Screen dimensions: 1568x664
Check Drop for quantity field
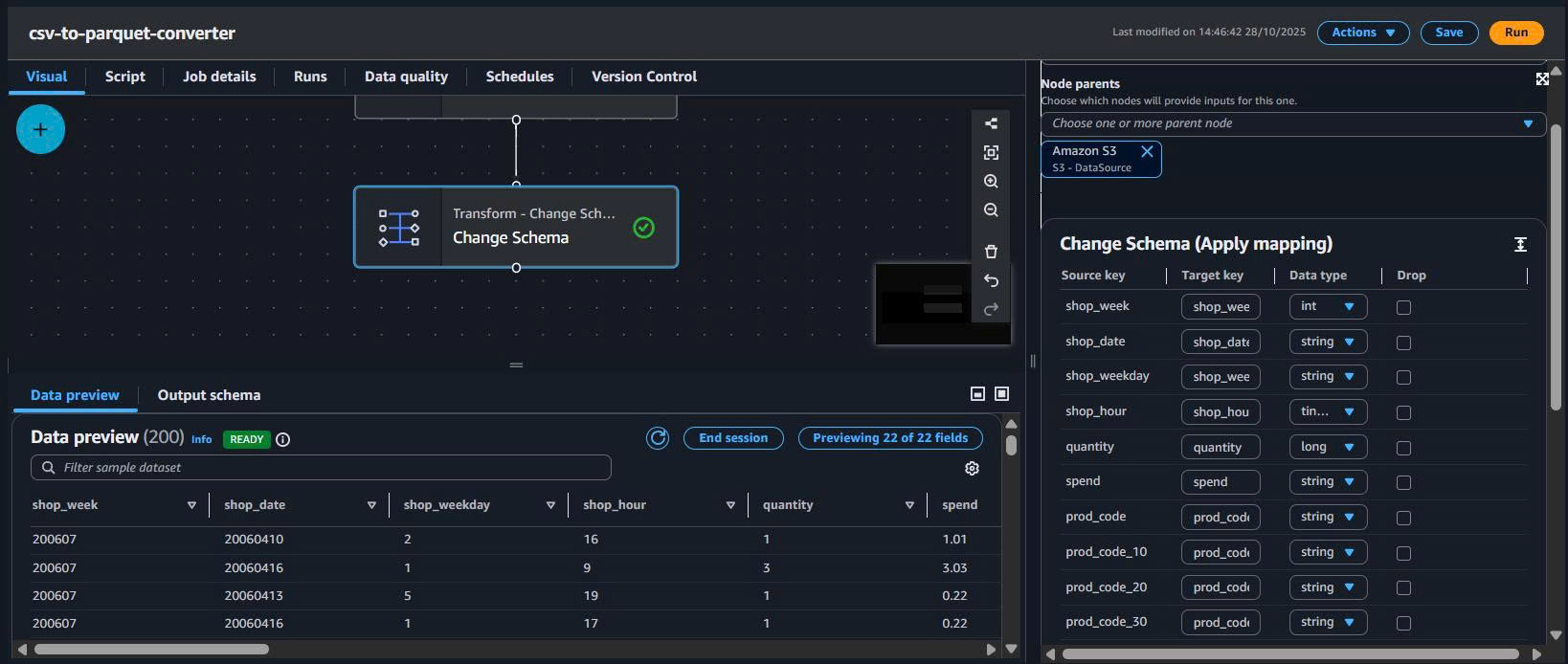tap(1403, 448)
